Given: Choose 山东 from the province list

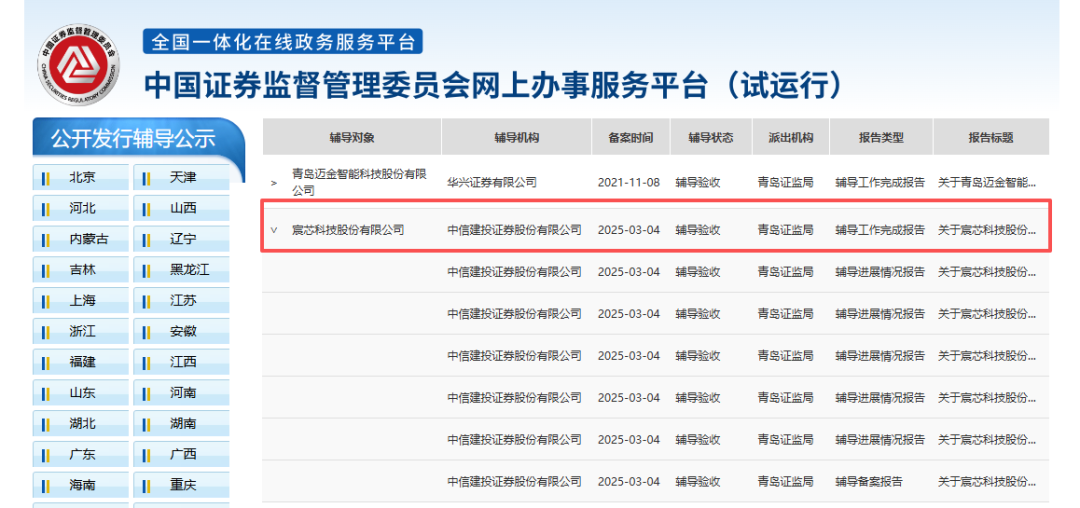Looking at the screenshot, I should point(81,393).
